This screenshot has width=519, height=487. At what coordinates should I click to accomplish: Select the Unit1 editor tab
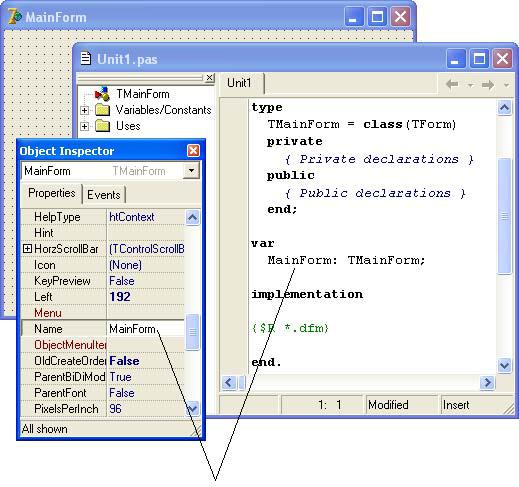(239, 83)
